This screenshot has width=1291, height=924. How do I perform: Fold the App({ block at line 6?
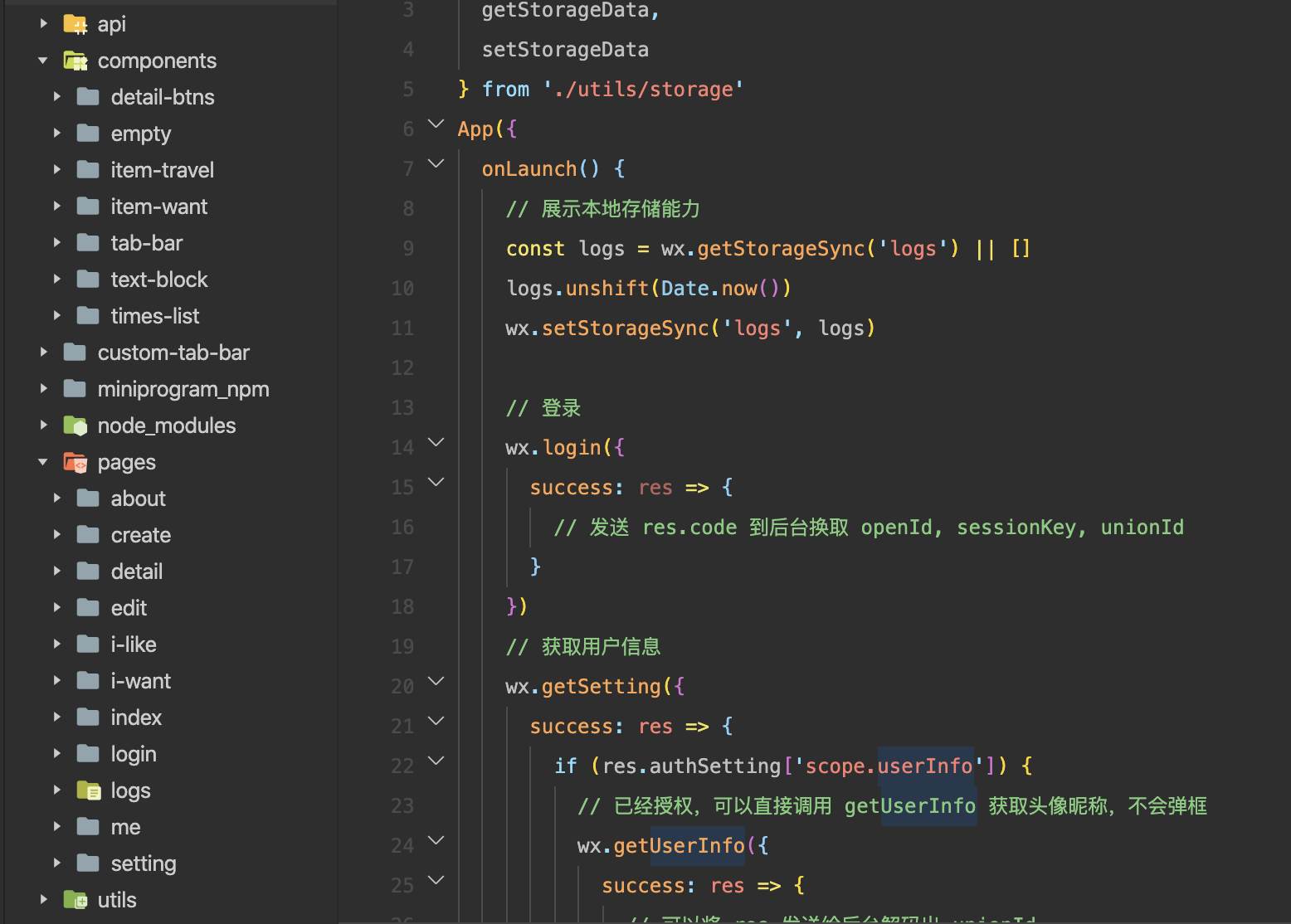[x=436, y=124]
